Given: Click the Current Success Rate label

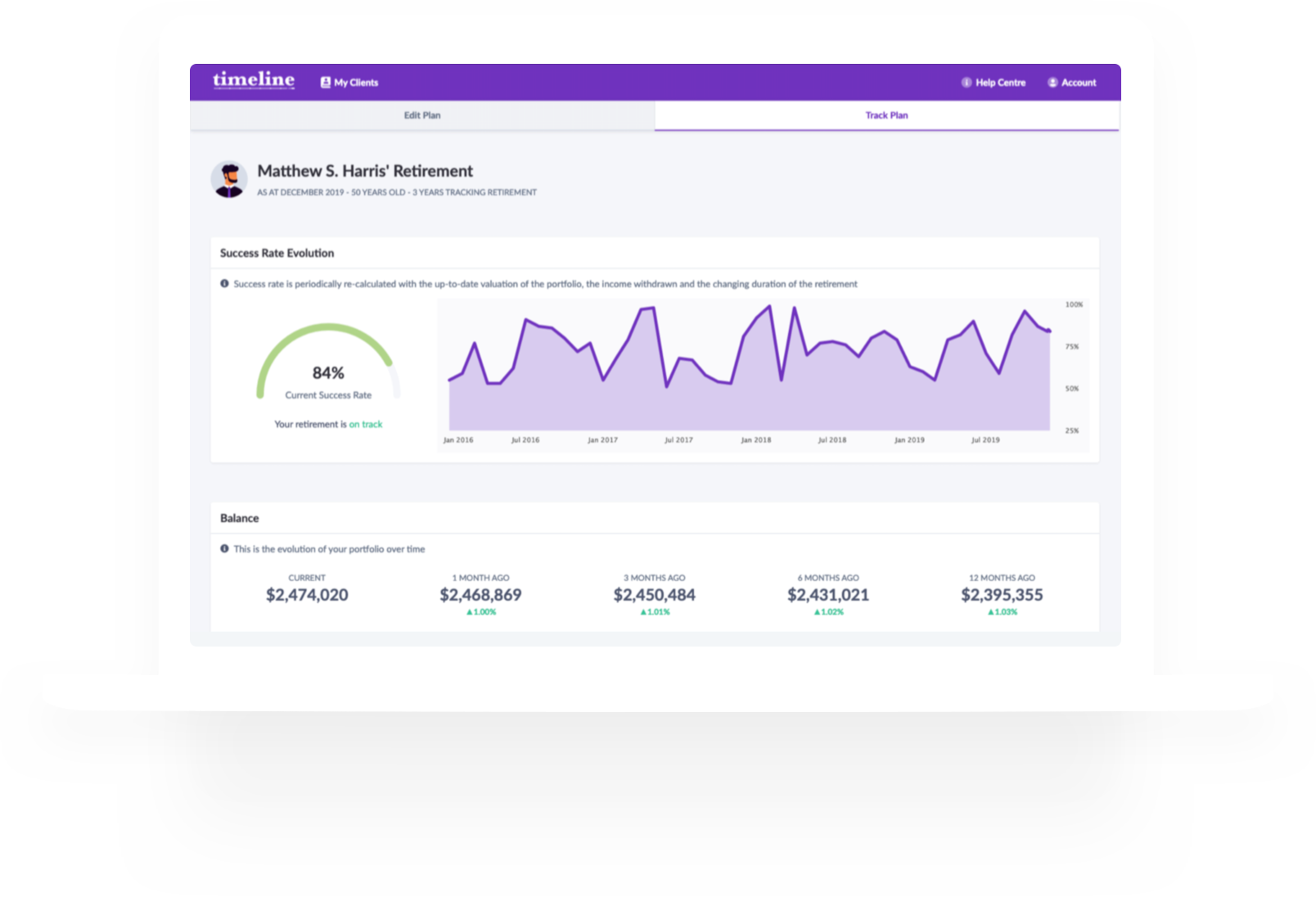Looking at the screenshot, I should click(x=328, y=395).
